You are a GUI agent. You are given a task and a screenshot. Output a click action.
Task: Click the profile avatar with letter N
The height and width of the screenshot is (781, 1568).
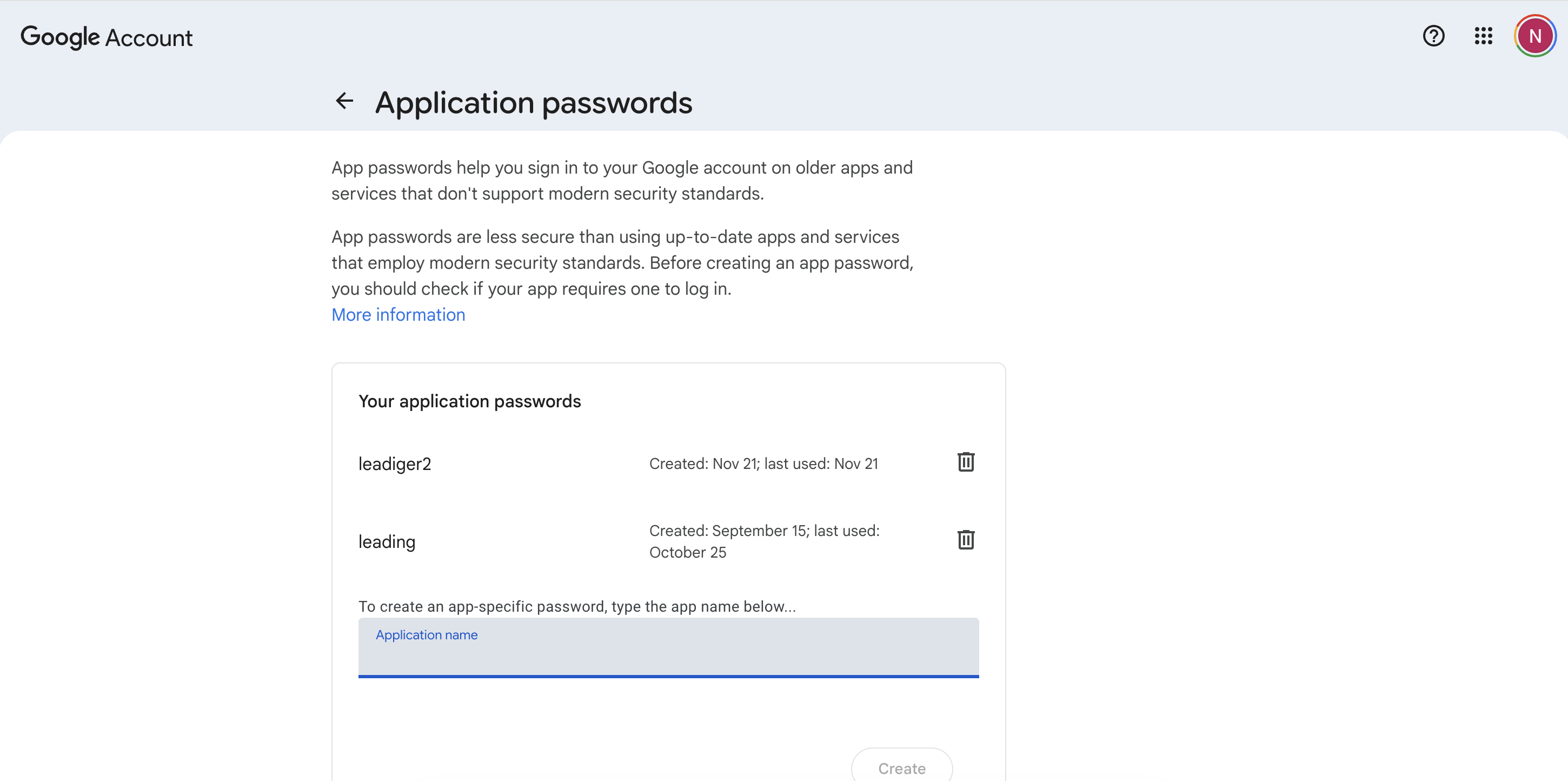pyautogui.click(x=1534, y=37)
